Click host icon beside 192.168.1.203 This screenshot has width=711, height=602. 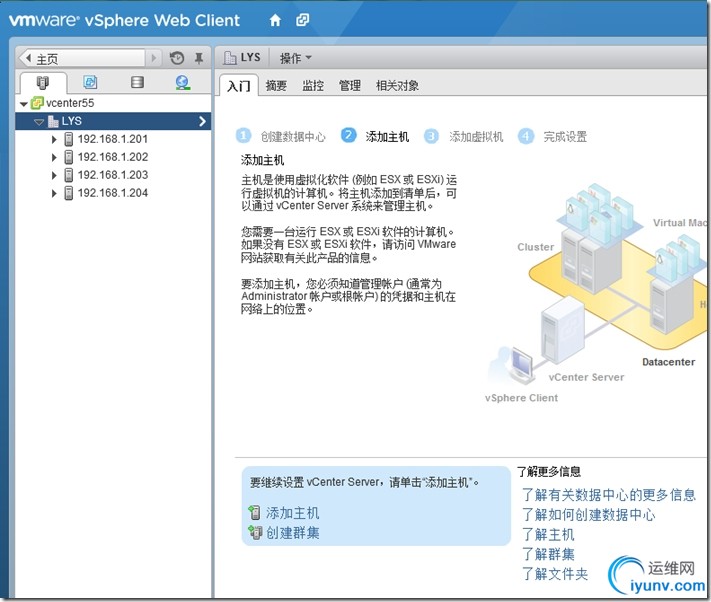(x=68, y=175)
